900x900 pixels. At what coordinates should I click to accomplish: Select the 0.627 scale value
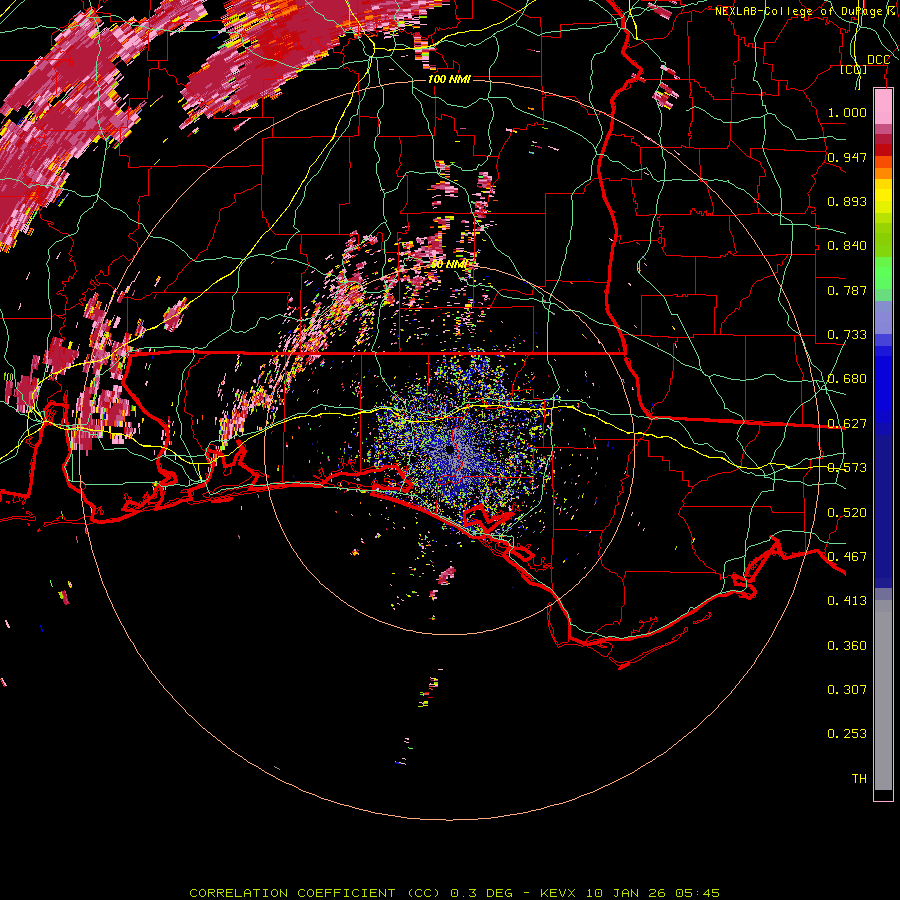pos(847,424)
